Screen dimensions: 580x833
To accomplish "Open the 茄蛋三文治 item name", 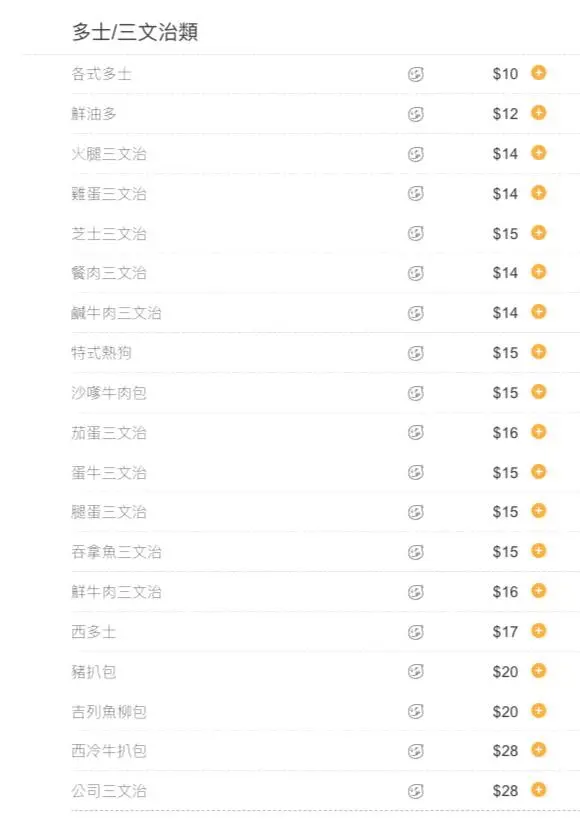I will [x=109, y=432].
